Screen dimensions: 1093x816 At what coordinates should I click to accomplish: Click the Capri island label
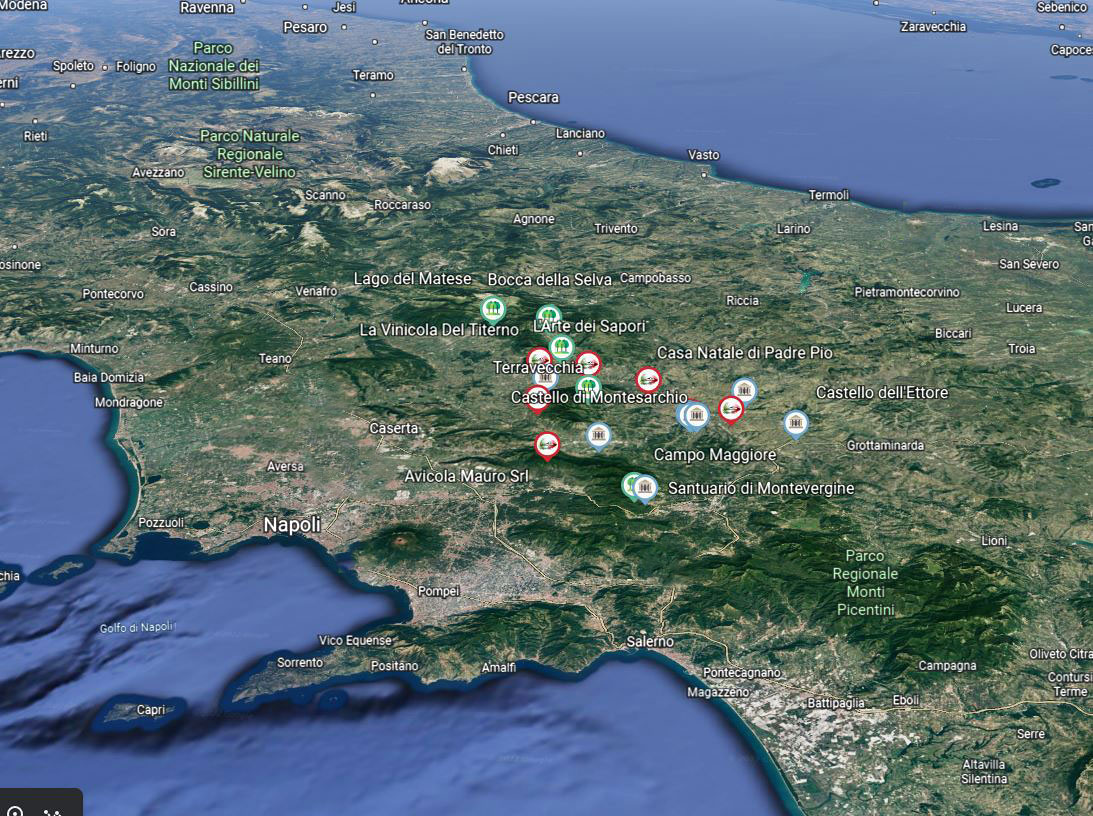click(x=151, y=710)
